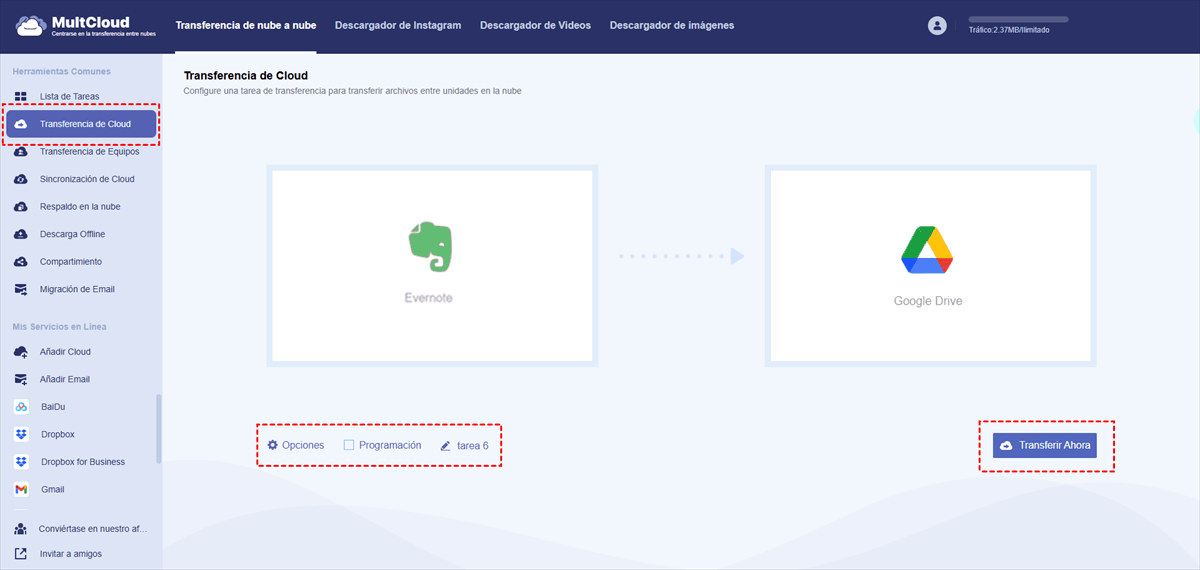1200x570 pixels.
Task: Click the Descarga Offline icon
Action: (x=20, y=234)
